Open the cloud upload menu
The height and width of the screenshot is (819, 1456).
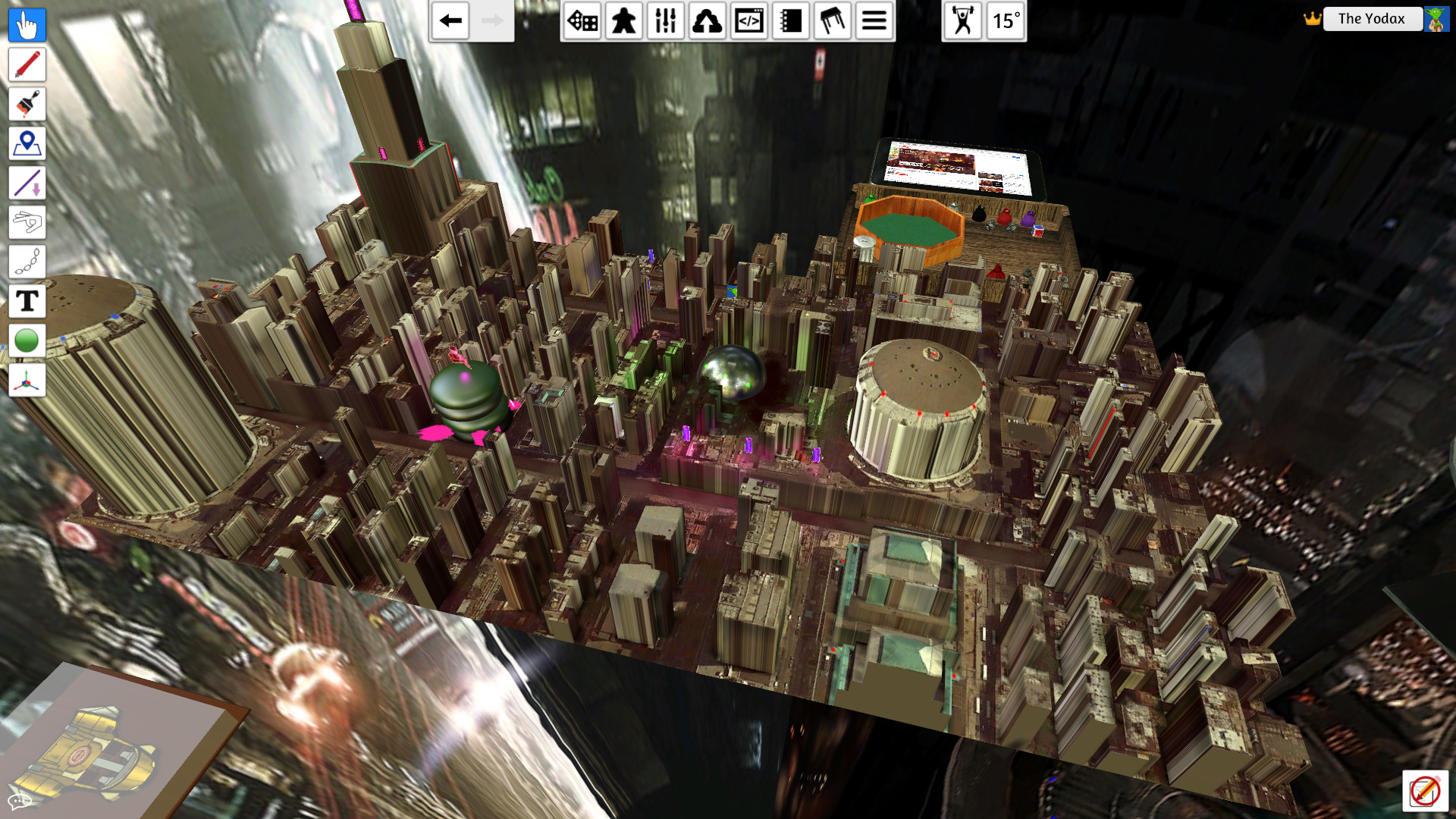pos(708,20)
